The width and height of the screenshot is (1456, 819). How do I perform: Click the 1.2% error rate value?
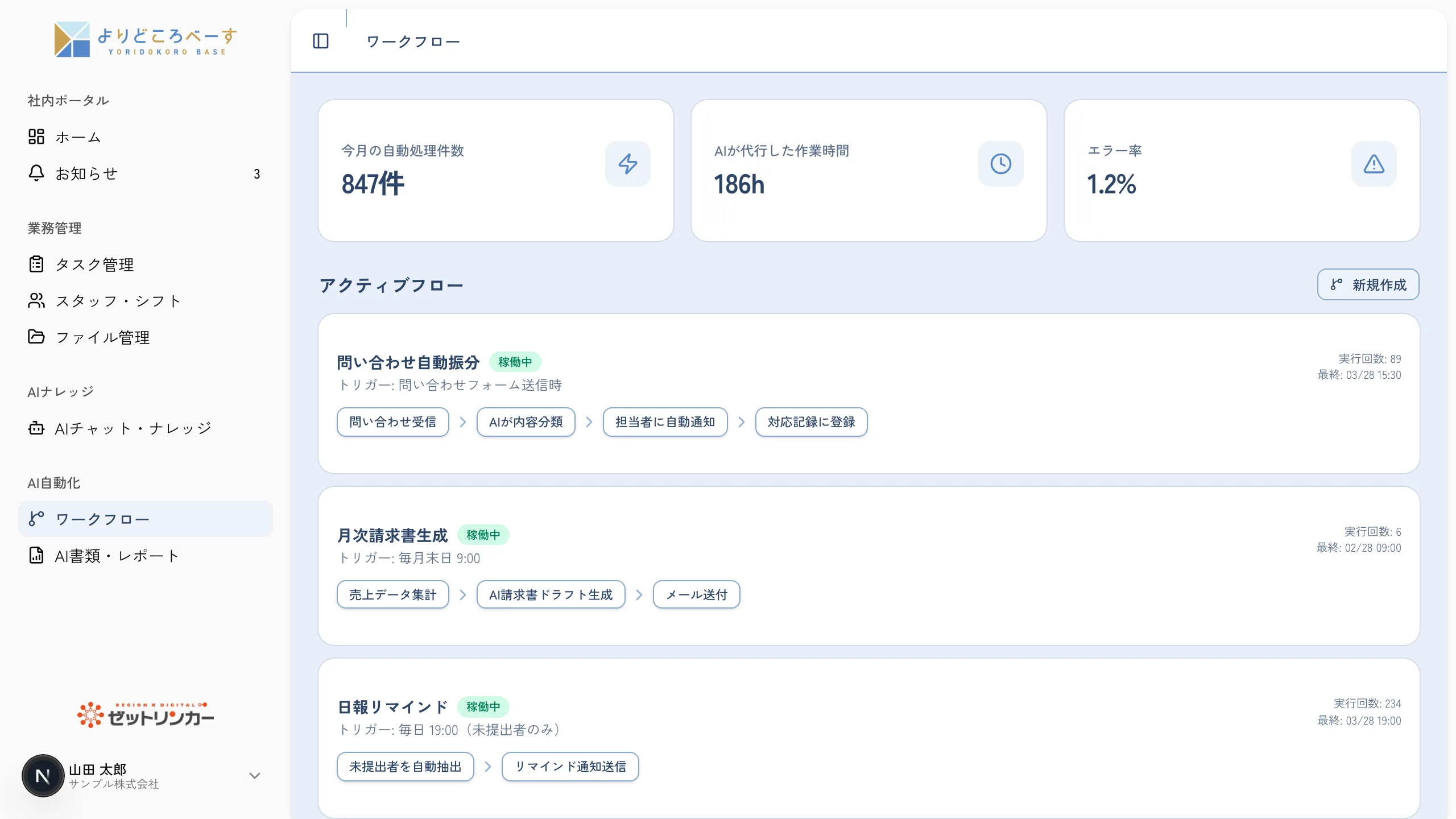click(1111, 184)
